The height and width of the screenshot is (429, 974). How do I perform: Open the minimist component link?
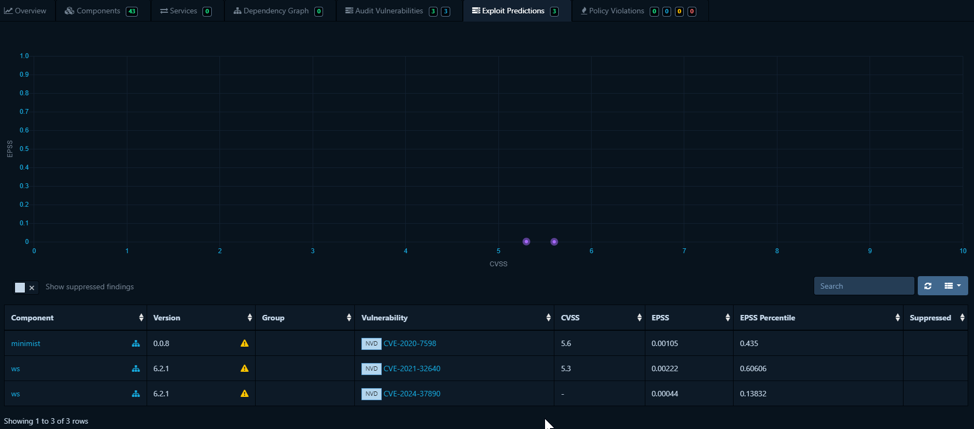tap(25, 343)
